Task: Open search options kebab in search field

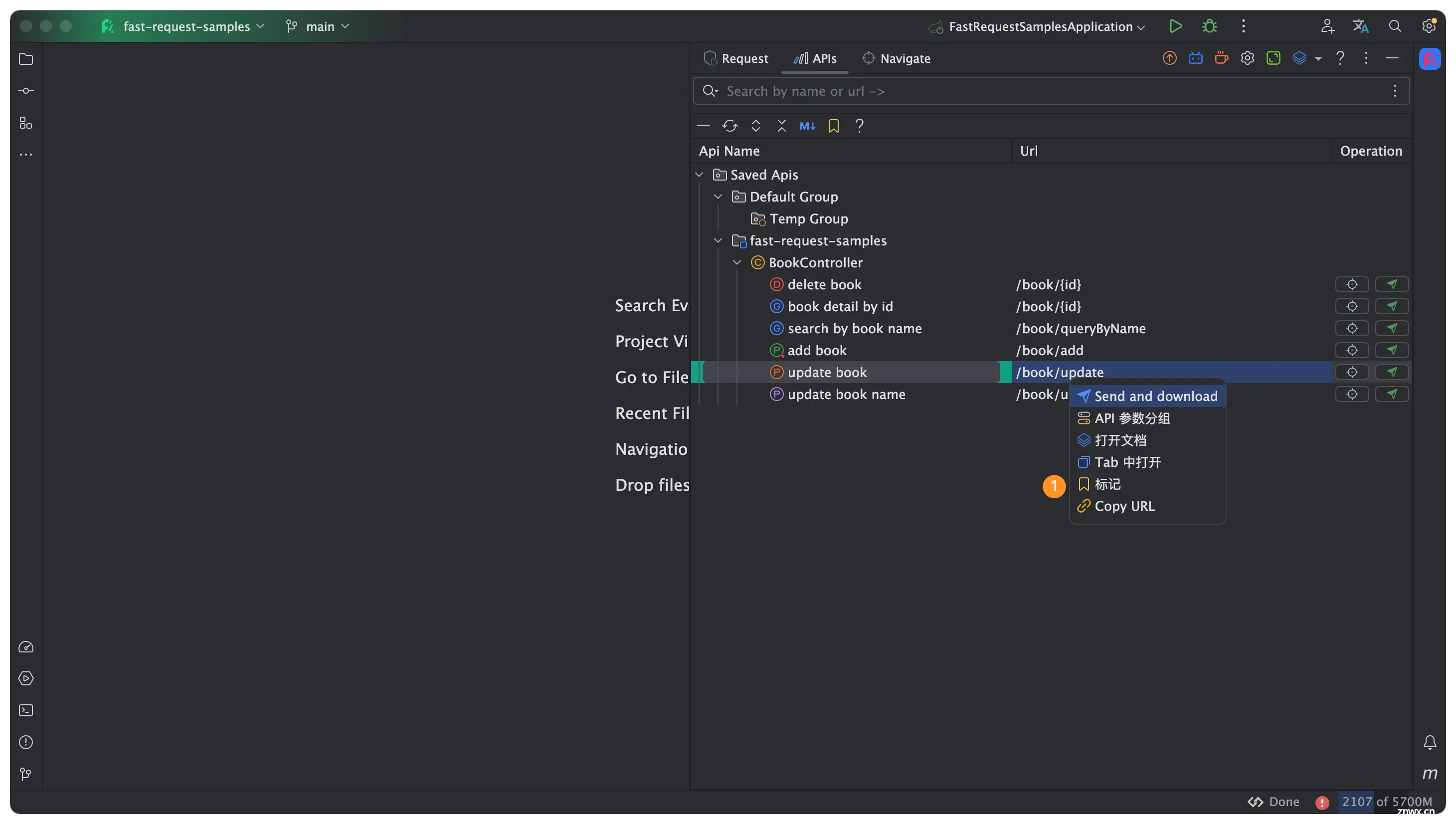Action: [1395, 91]
